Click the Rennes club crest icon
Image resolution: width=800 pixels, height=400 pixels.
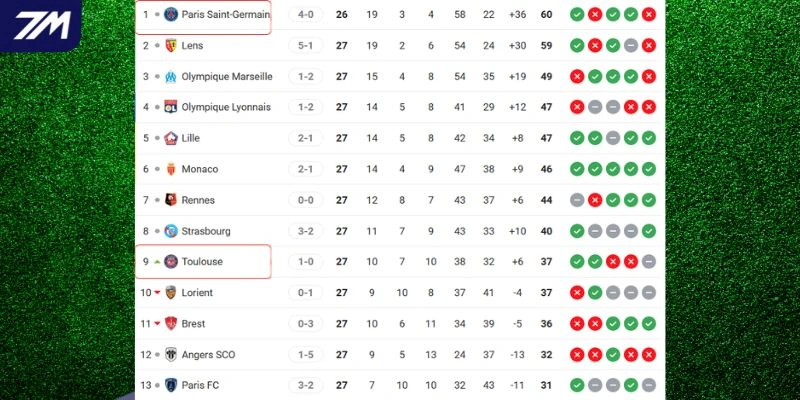coord(171,200)
